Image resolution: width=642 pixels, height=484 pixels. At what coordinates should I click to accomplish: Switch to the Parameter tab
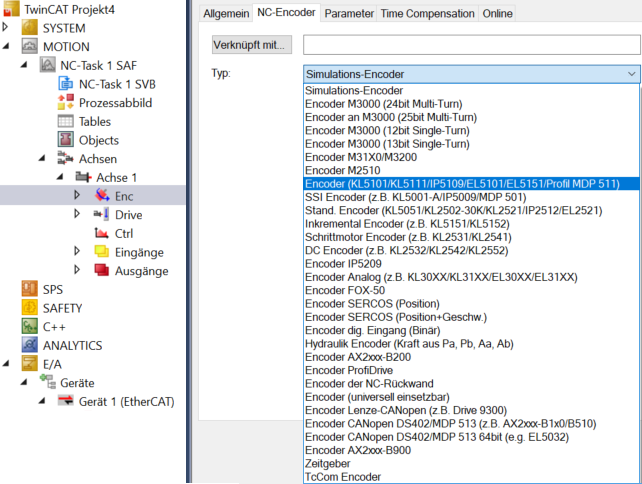click(349, 14)
